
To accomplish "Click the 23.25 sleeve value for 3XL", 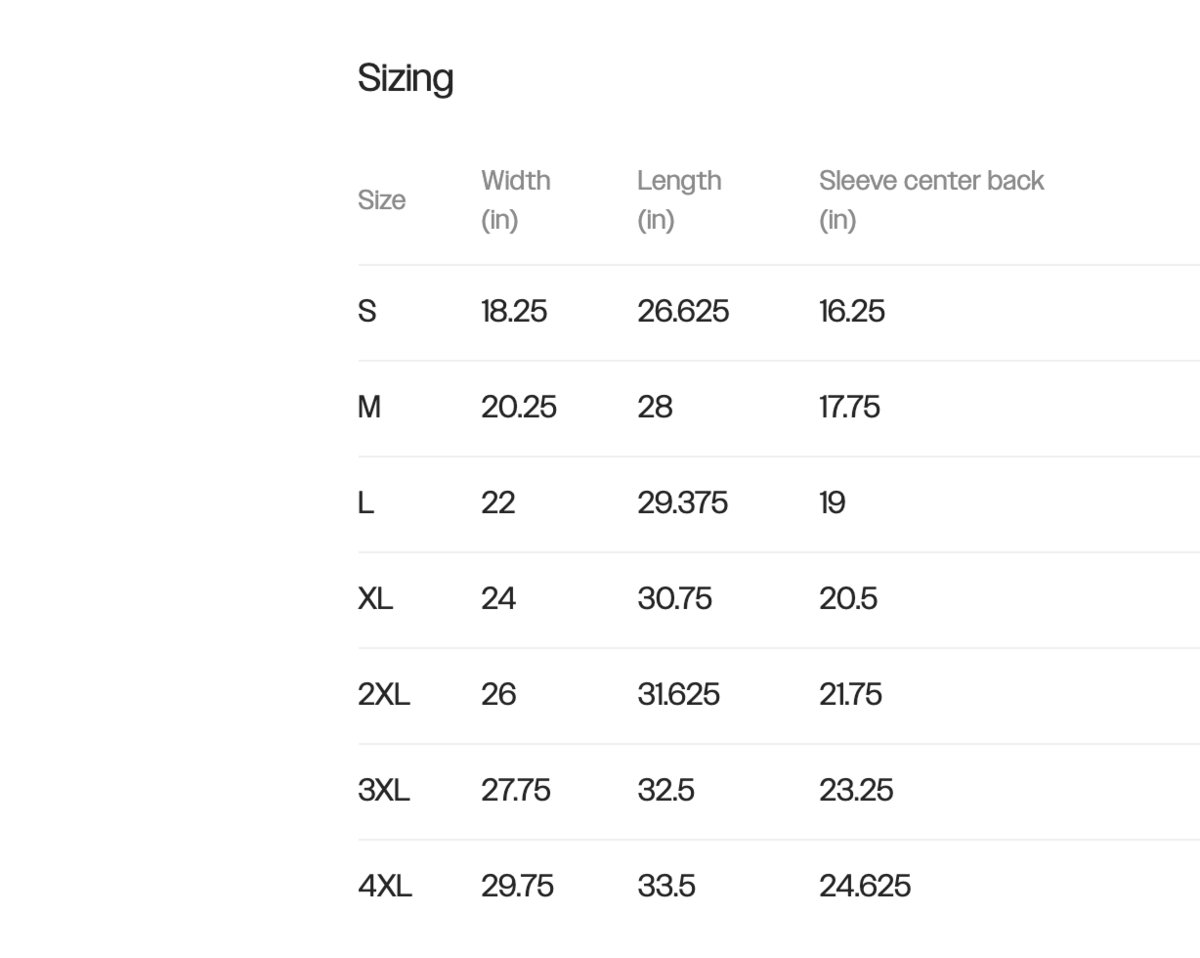I will point(856,791).
